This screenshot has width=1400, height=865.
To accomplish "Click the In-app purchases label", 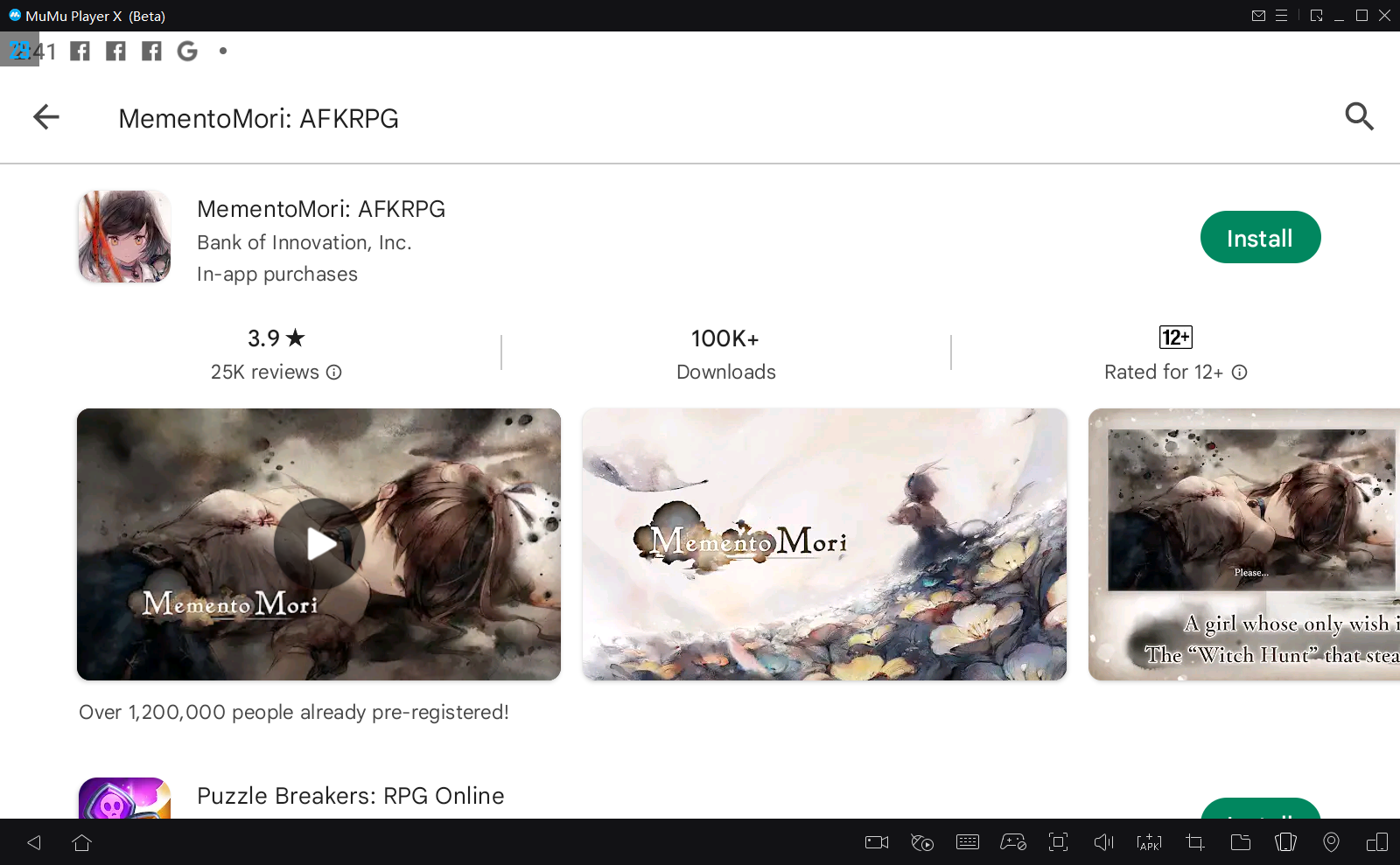I will [x=277, y=275].
